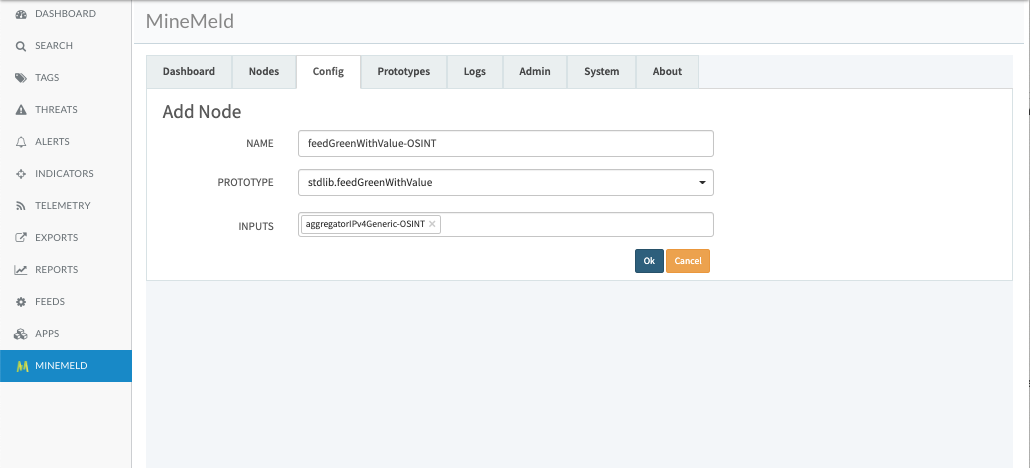Screen dimensions: 1030x468
Task: Click the Dashboard gauge icon in sidebar
Action: 21,14
